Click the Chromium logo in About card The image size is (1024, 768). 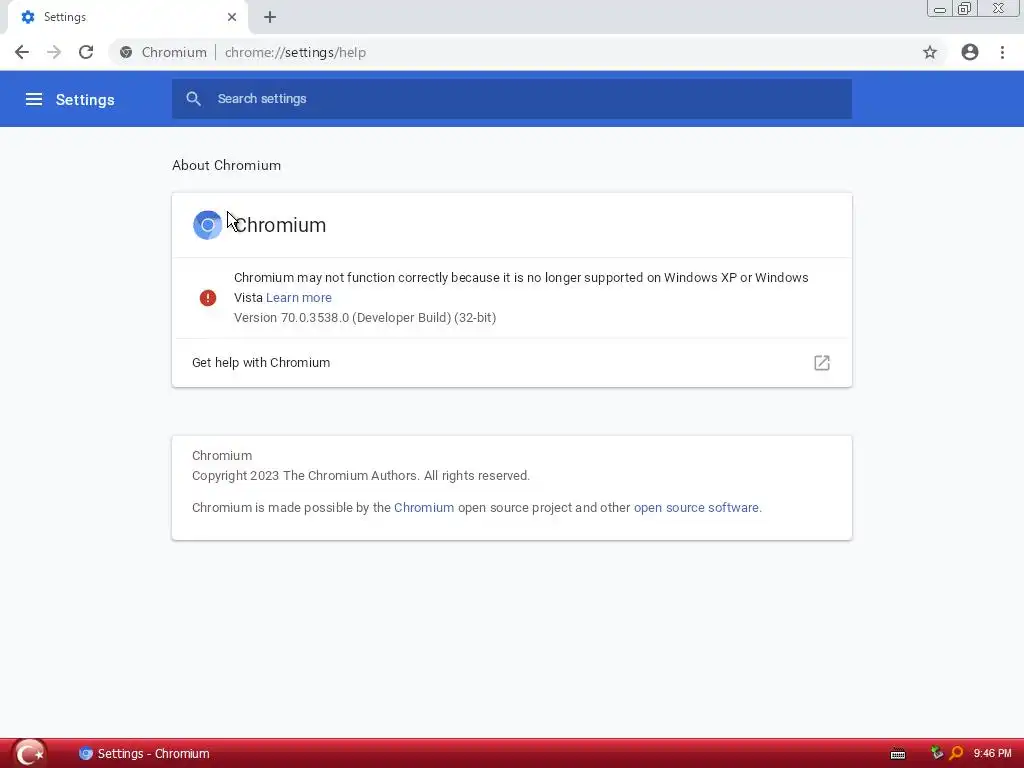coord(208,225)
